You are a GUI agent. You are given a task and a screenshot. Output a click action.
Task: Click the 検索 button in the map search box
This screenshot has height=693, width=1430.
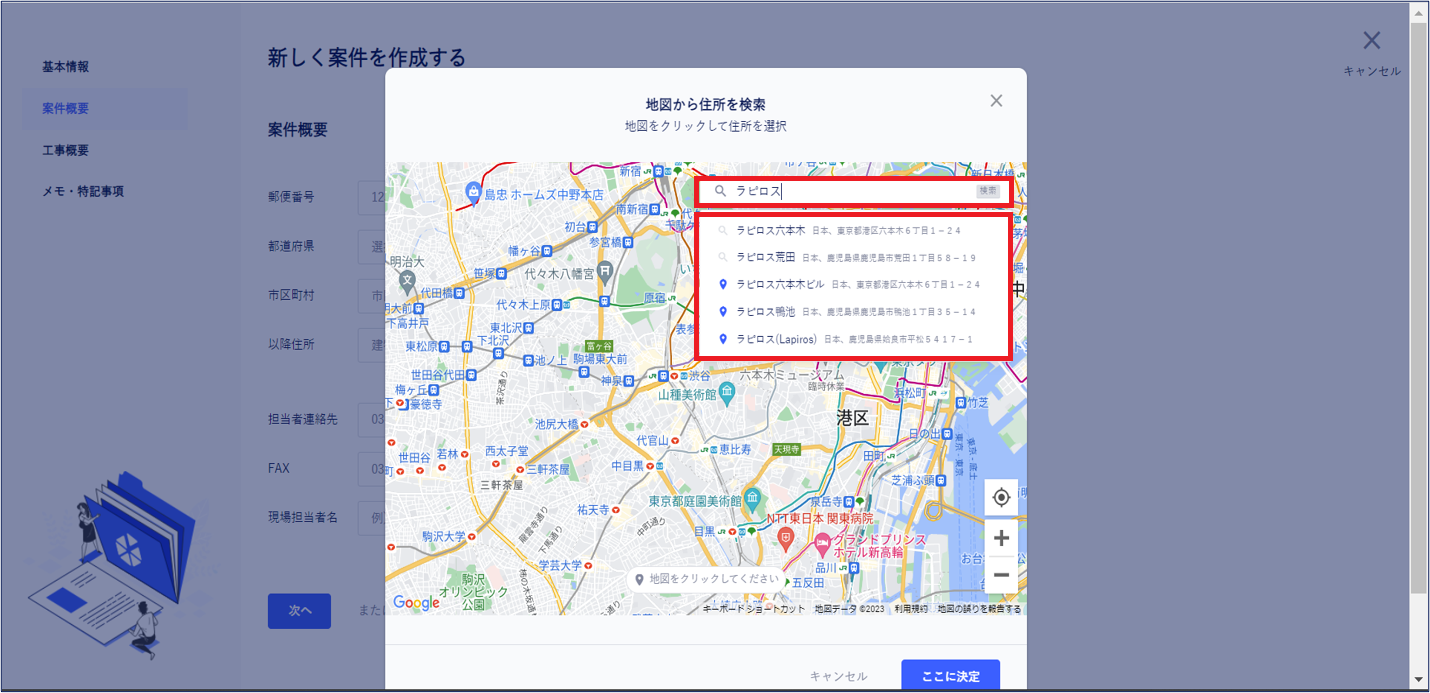click(988, 191)
